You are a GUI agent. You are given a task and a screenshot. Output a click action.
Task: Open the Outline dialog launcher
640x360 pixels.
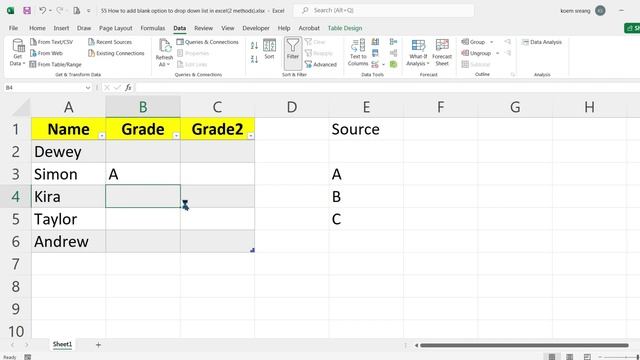[513, 75]
